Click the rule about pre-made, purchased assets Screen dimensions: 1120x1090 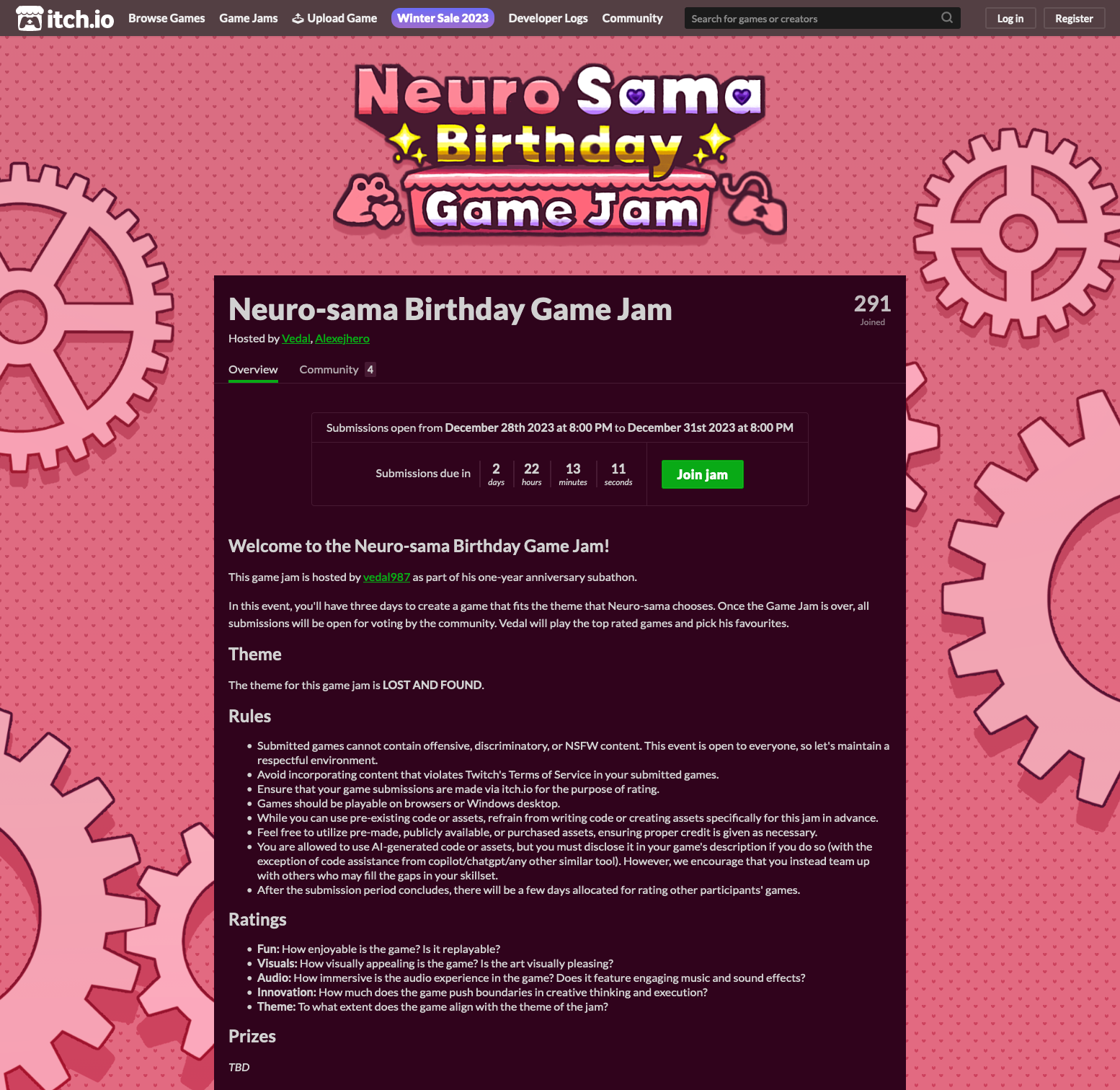(538, 833)
